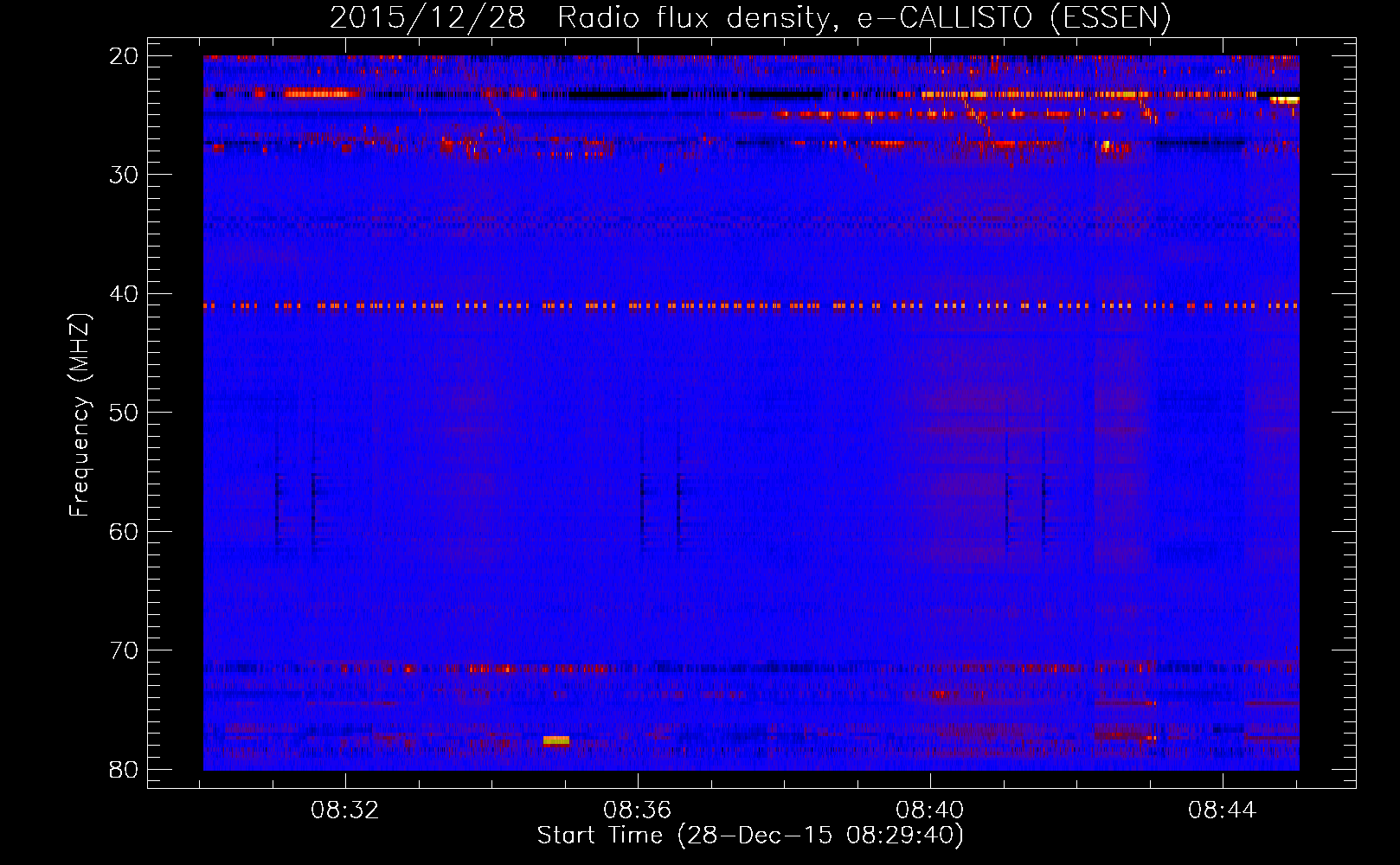The height and width of the screenshot is (865, 1400).
Task: Click the 30 MHz frequency tick label
Action: click(x=125, y=175)
